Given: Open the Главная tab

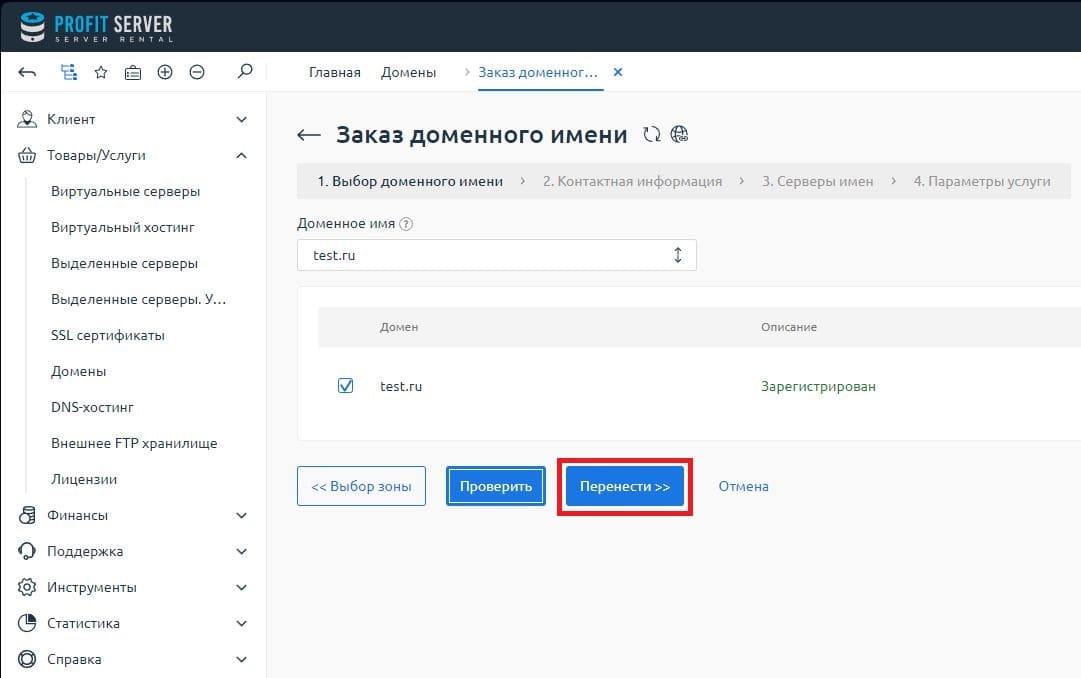Looking at the screenshot, I should (334, 72).
